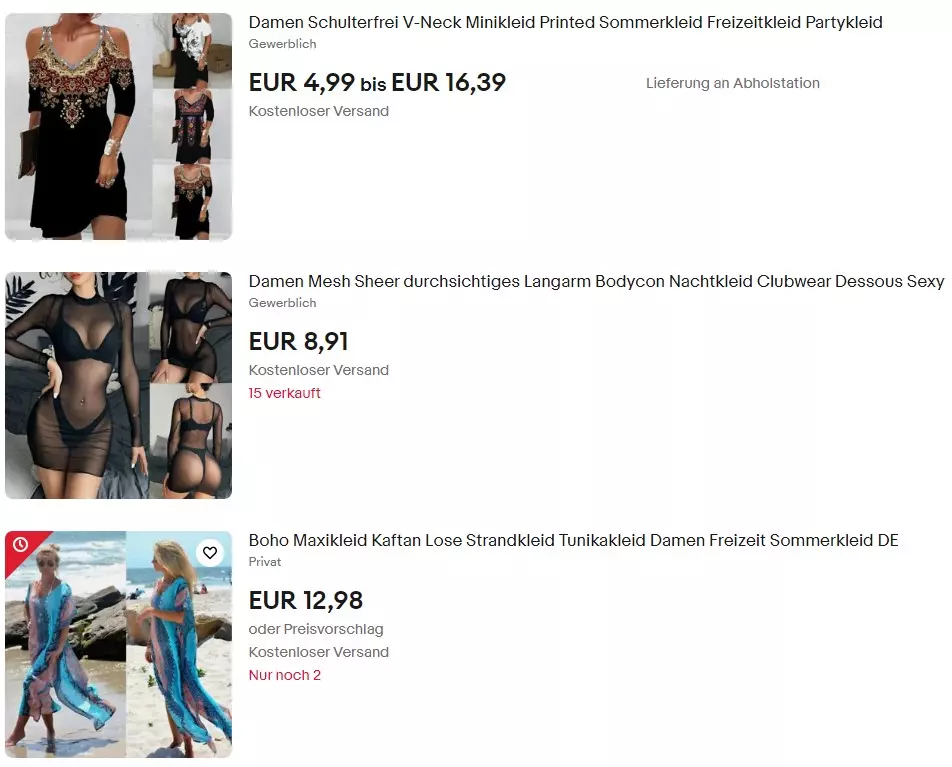Screen dimensions: 952x767
Task: Click the bottom small thumbnail of V-Neck dress
Action: coord(192,202)
